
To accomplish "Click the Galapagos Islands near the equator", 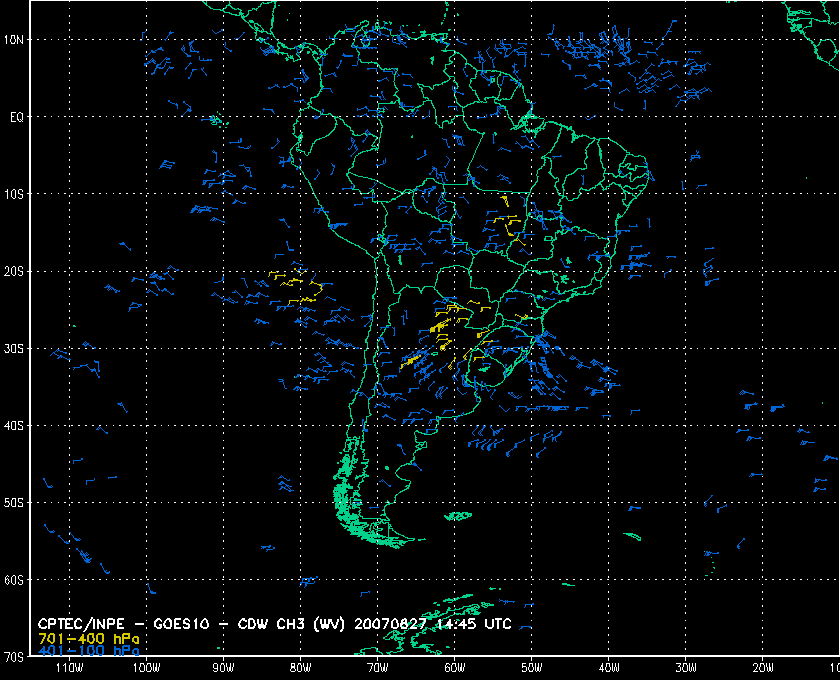I will 214,120.
